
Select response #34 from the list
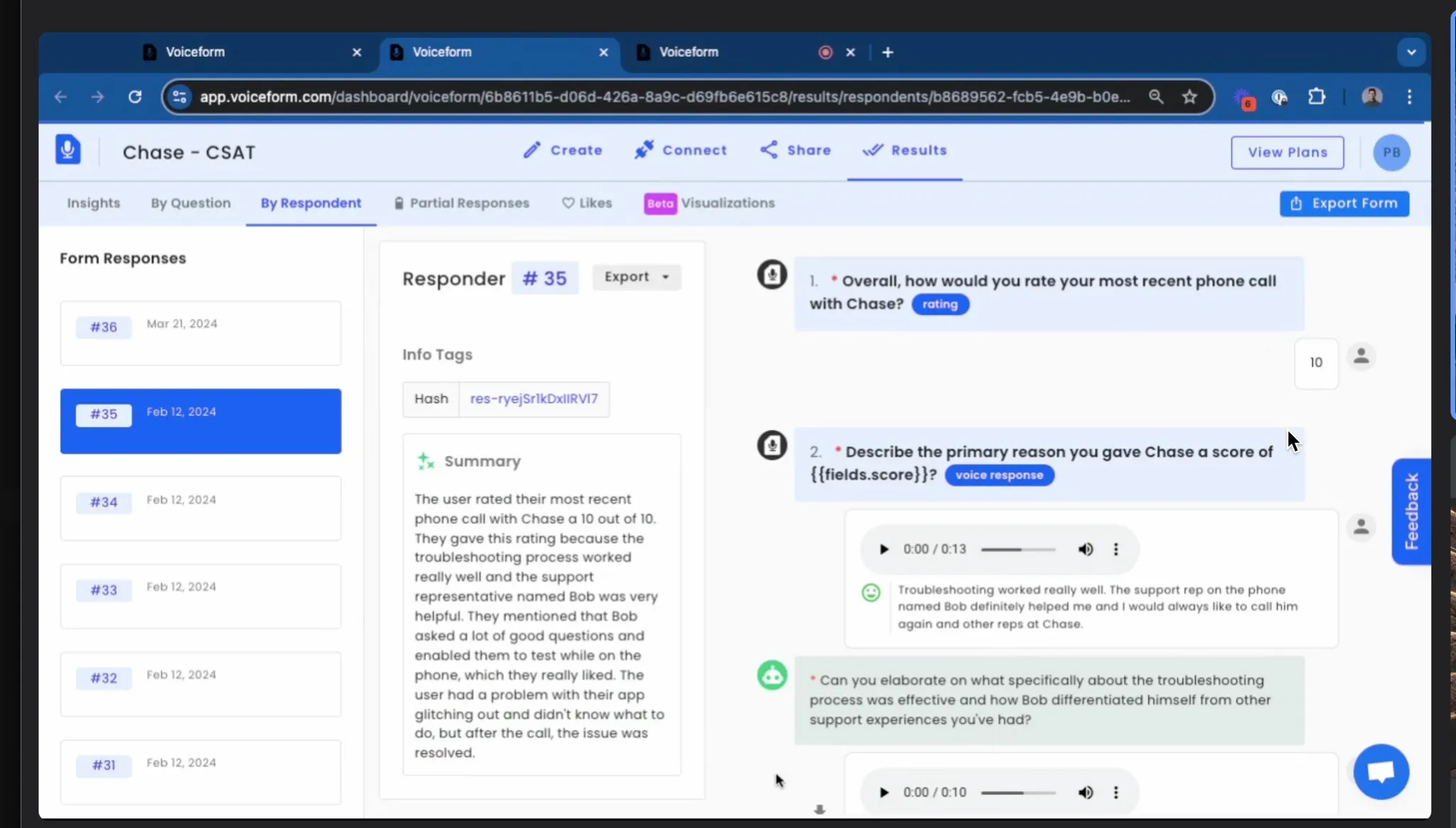click(200, 509)
